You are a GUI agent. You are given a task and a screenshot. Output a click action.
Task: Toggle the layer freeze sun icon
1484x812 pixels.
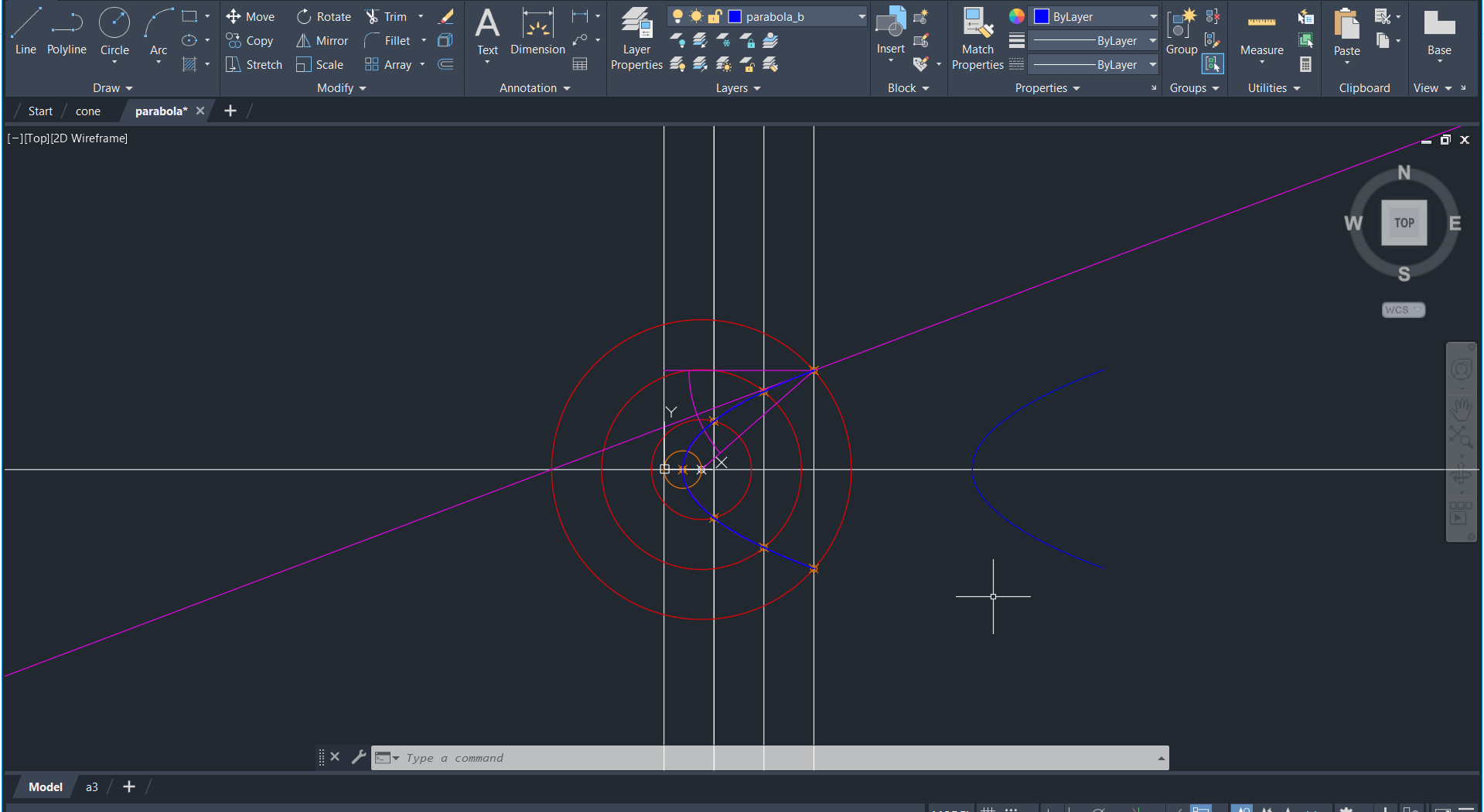click(x=696, y=16)
